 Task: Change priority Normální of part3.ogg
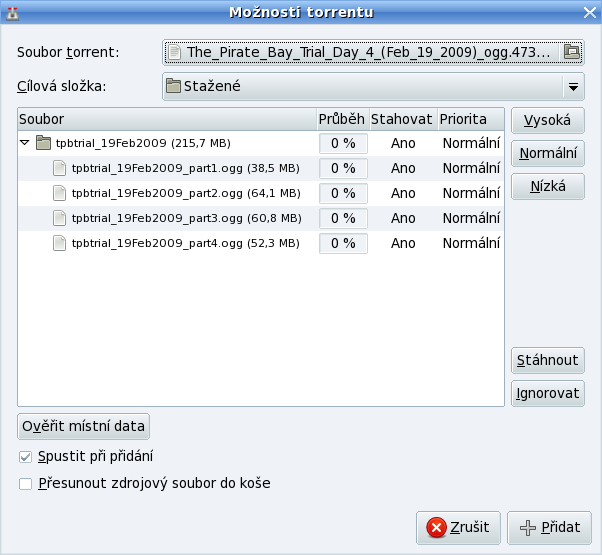click(471, 218)
